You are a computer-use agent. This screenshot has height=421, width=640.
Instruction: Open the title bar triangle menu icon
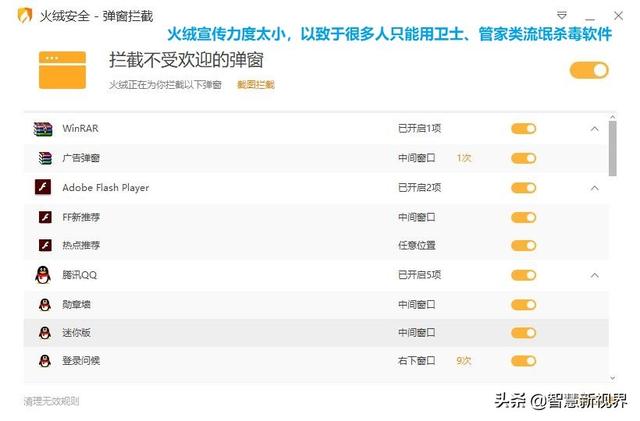[562, 16]
